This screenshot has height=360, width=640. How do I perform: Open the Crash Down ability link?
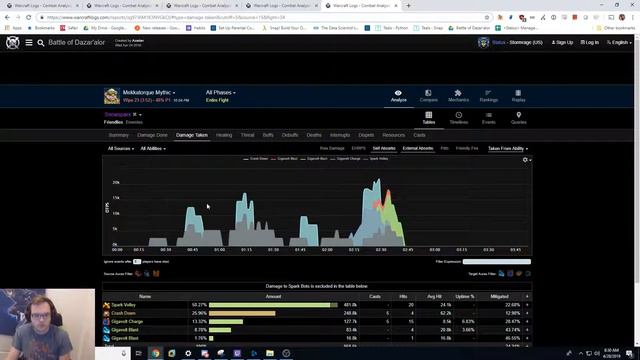(x=123, y=313)
